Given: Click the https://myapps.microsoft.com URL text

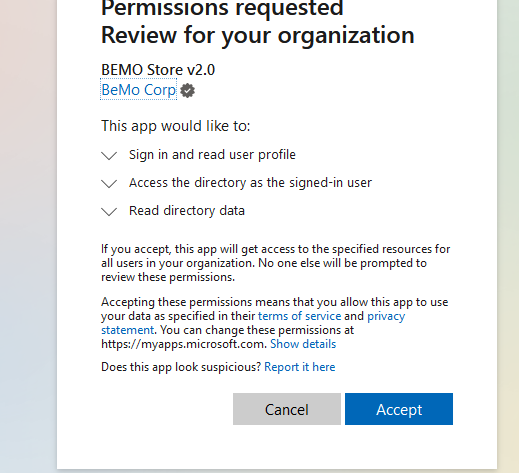Looking at the screenshot, I should [183, 344].
